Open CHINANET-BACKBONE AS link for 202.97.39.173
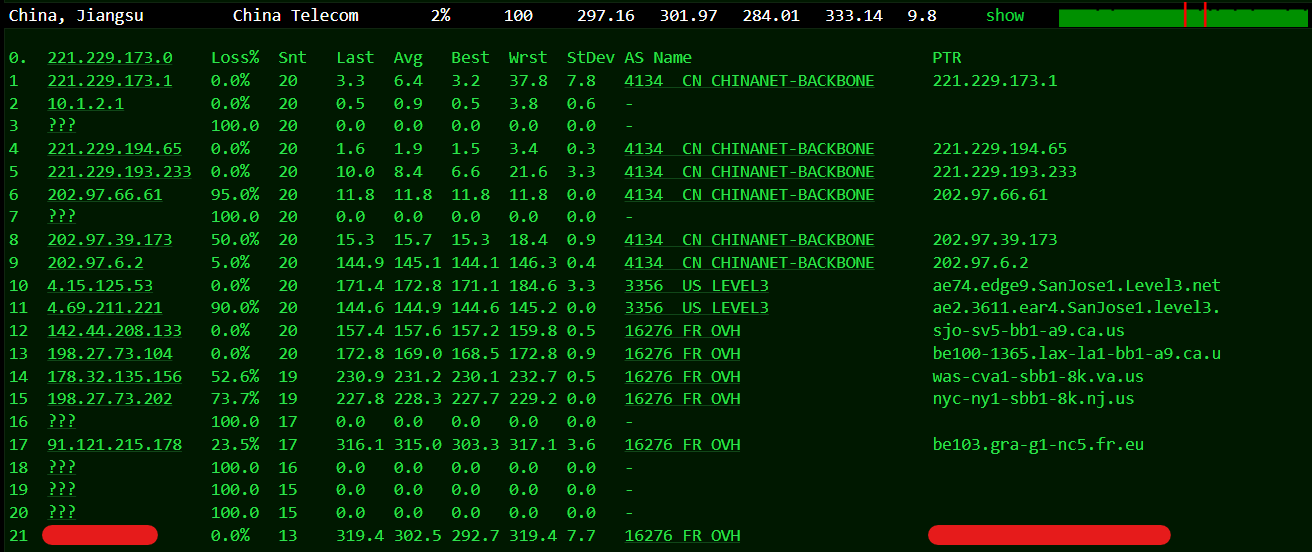The height and width of the screenshot is (552, 1312). pos(749,240)
